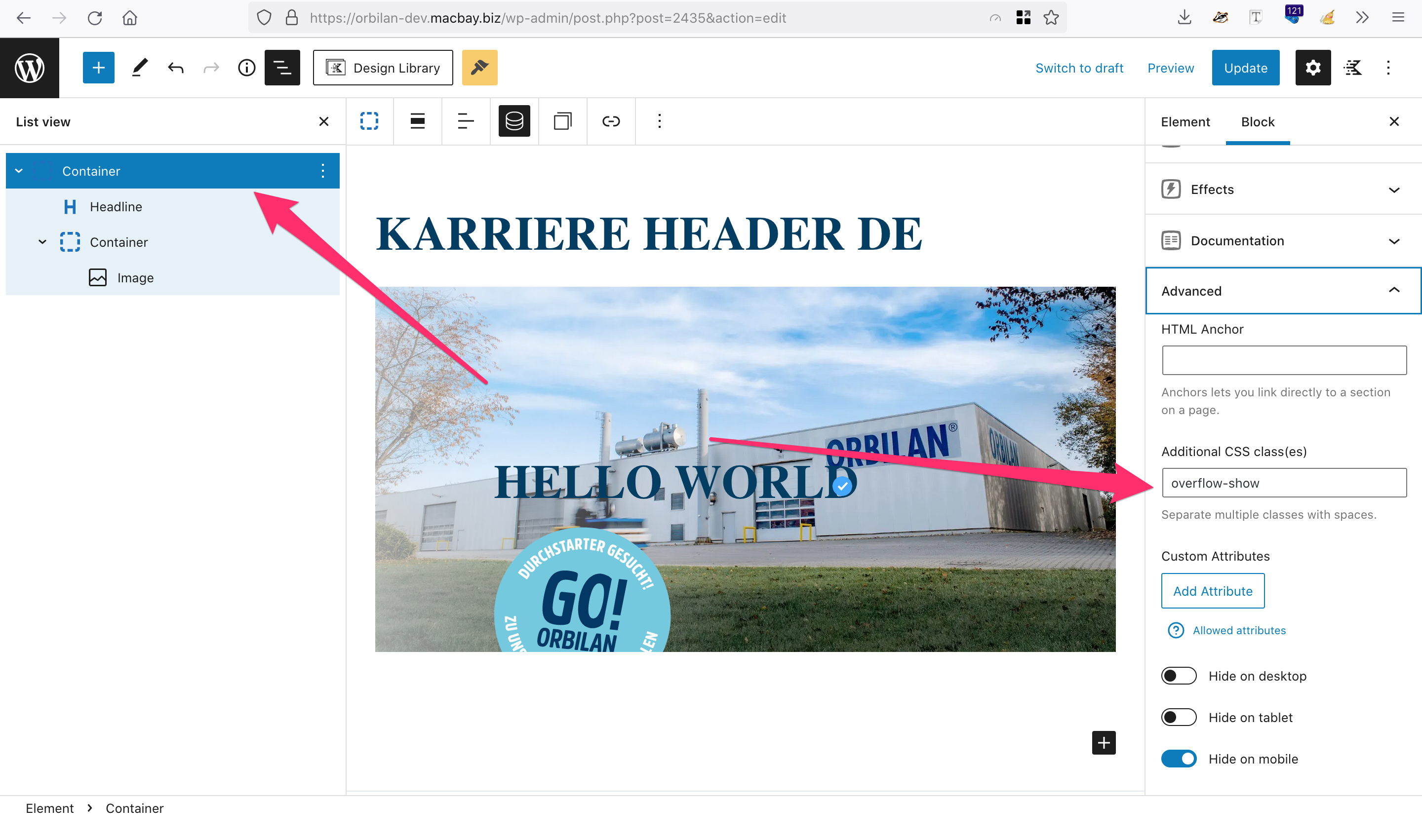Viewport: 1422px width, 840px height.
Task: Collapse the top Container tree row
Action: click(x=19, y=171)
